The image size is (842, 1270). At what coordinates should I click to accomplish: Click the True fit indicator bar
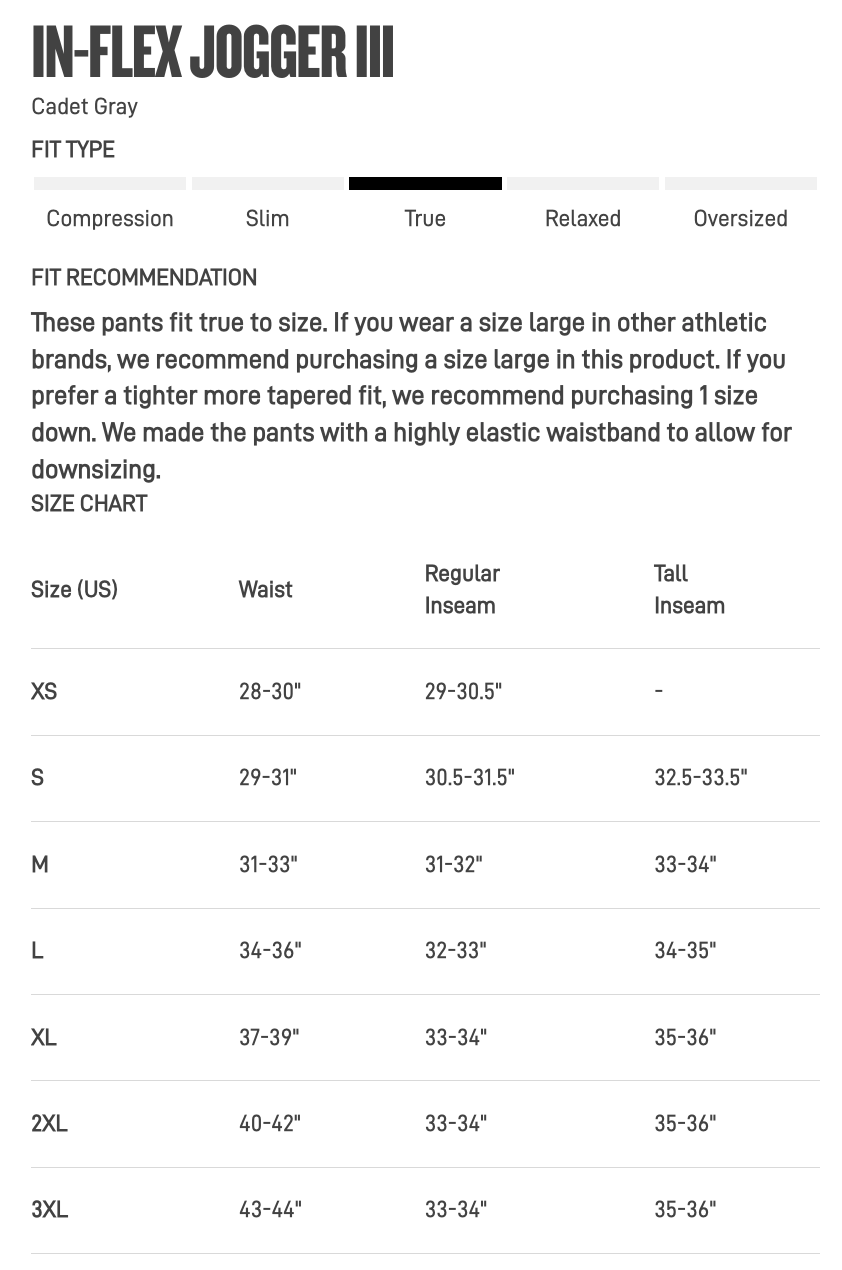(425, 184)
